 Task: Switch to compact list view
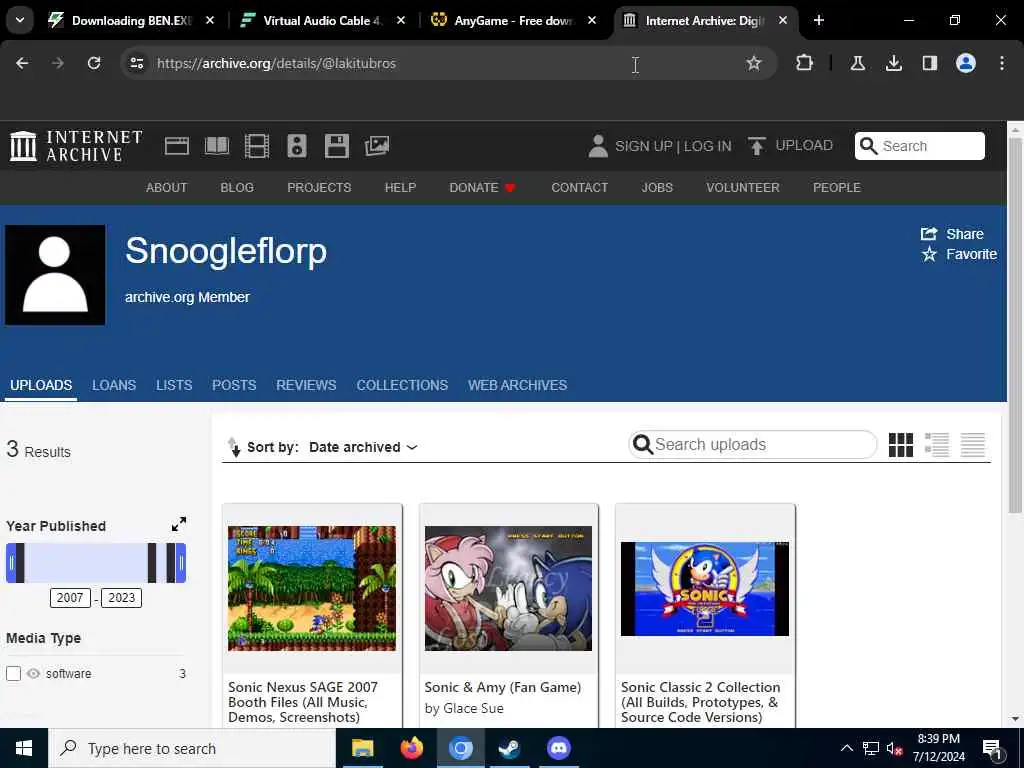pyautogui.click(x=972, y=445)
